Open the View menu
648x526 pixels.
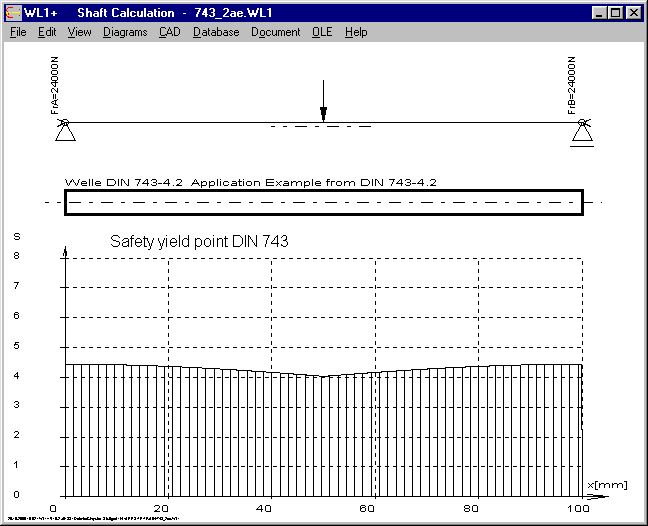(x=79, y=32)
